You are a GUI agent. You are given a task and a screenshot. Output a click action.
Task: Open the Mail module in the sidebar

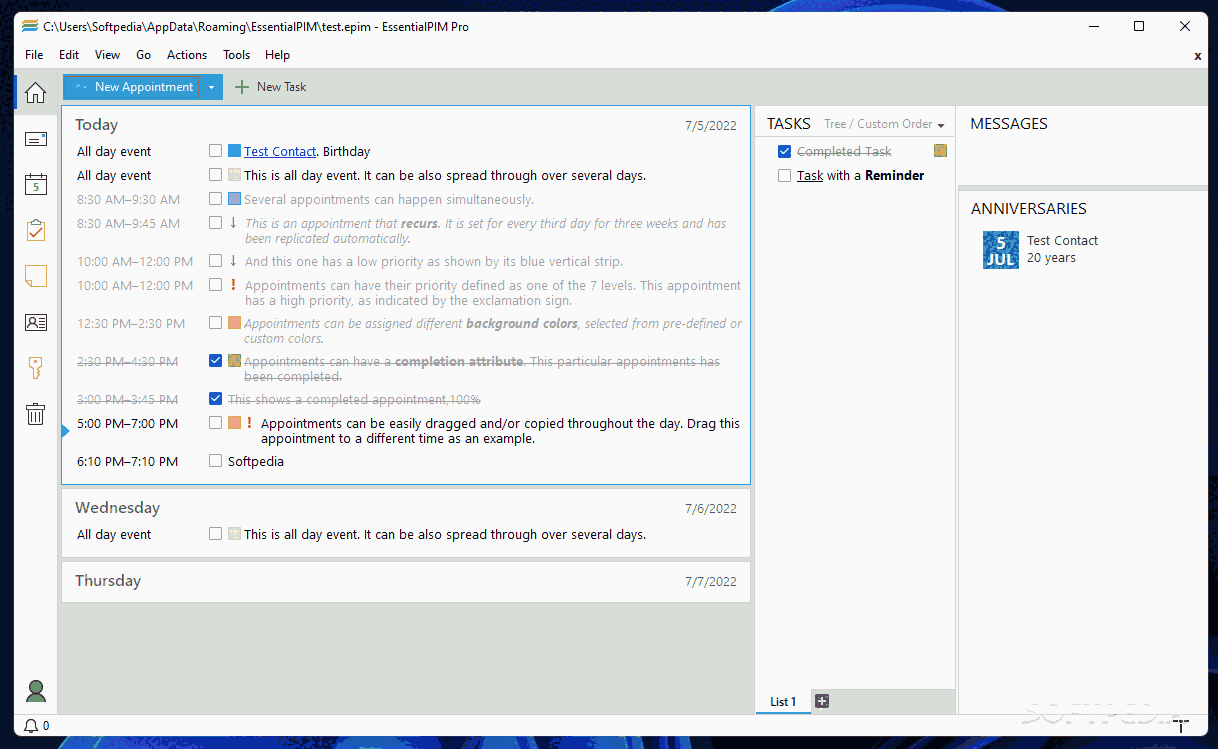35,138
